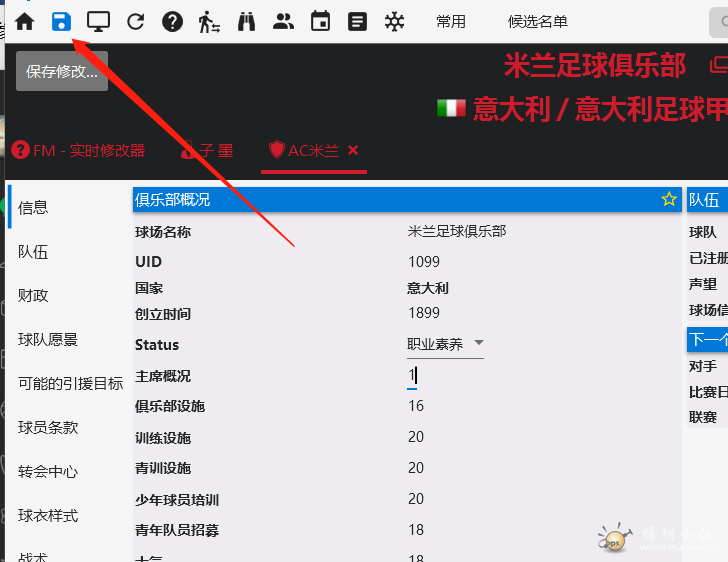Click the 队伍 panel header on right
The height and width of the screenshot is (562, 728).
pyautogui.click(x=707, y=199)
